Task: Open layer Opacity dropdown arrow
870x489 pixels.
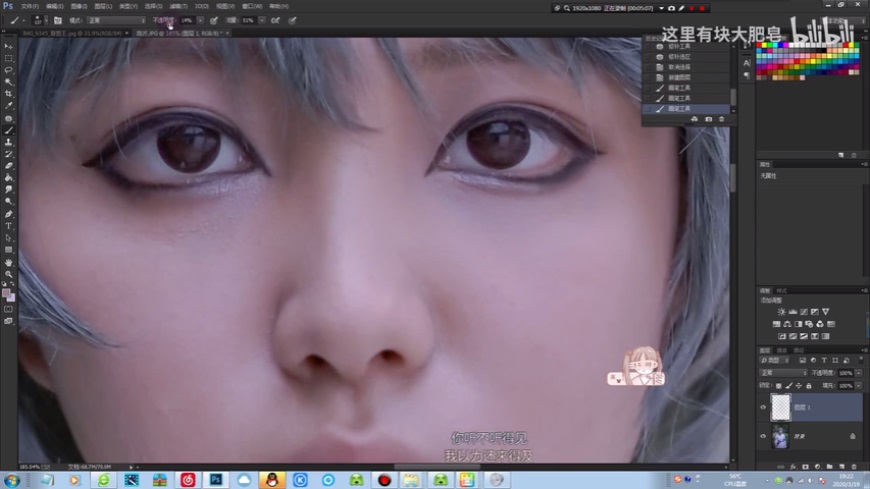Action: (x=859, y=373)
